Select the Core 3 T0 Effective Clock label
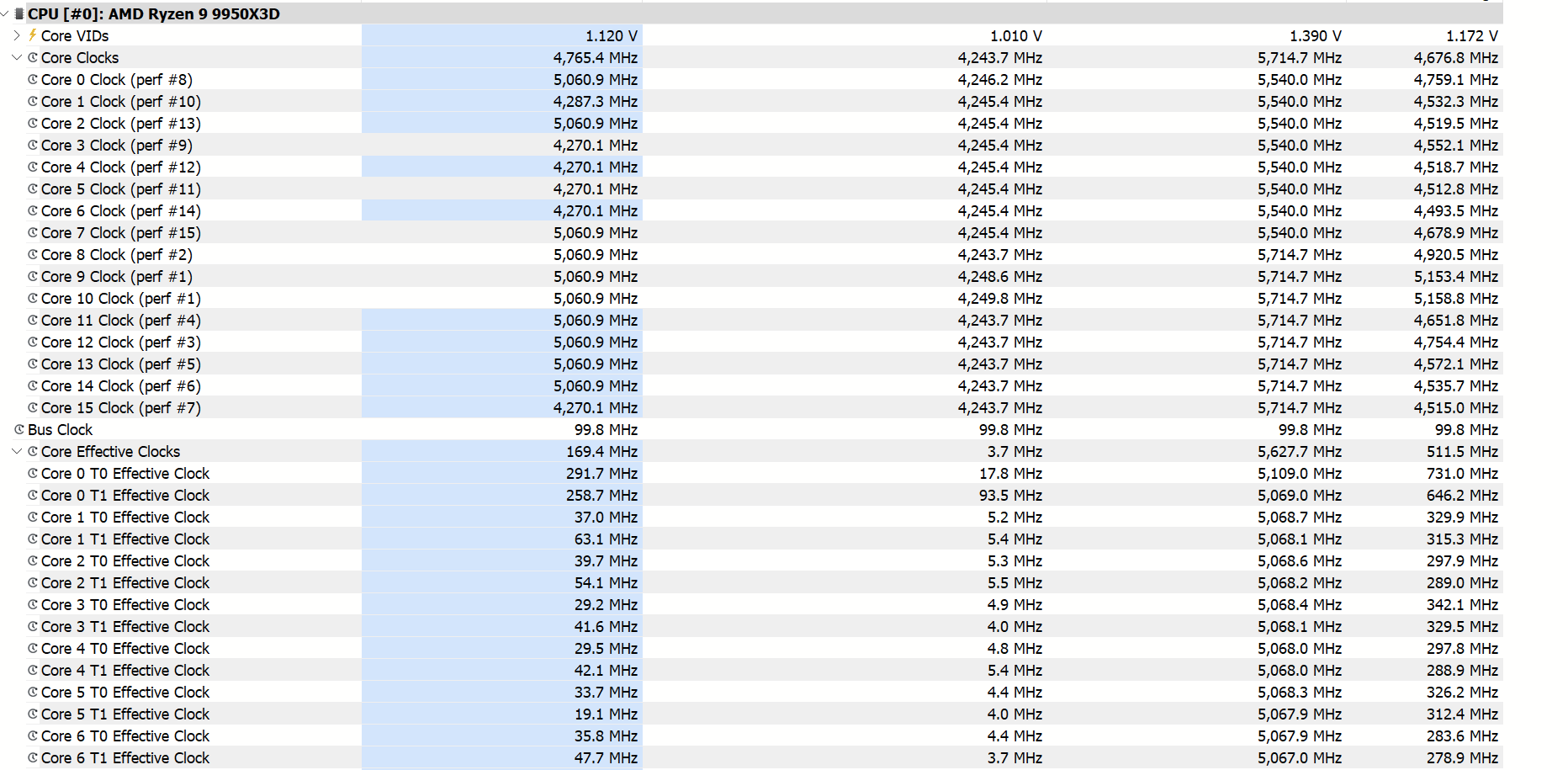The width and height of the screenshot is (1568, 770). 124,605
